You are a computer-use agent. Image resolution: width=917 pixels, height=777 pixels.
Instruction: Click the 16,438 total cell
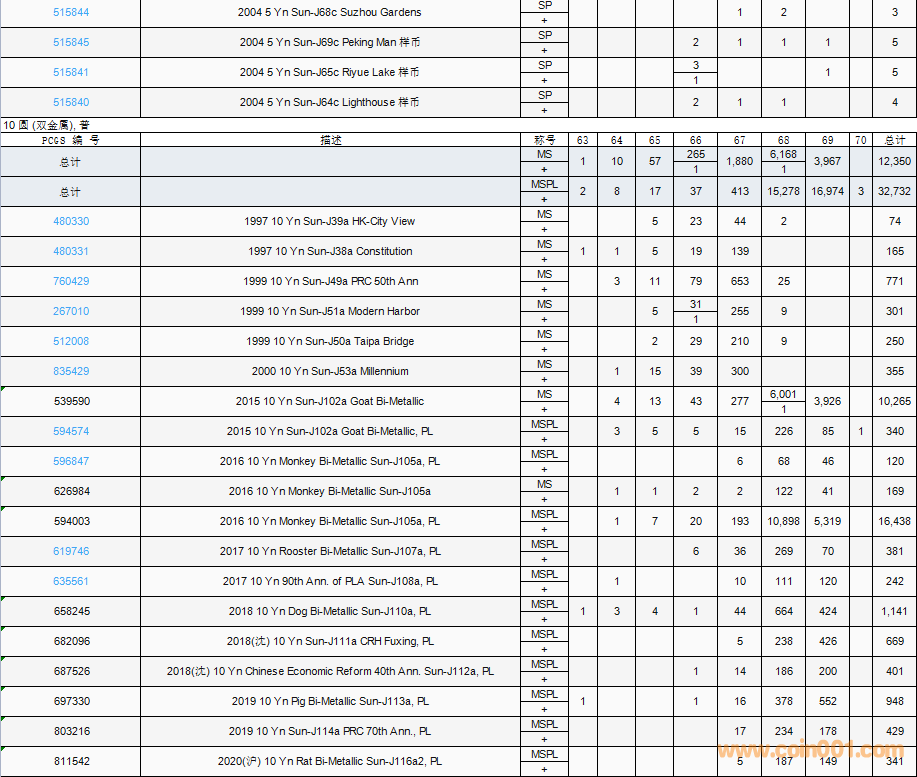(x=894, y=521)
